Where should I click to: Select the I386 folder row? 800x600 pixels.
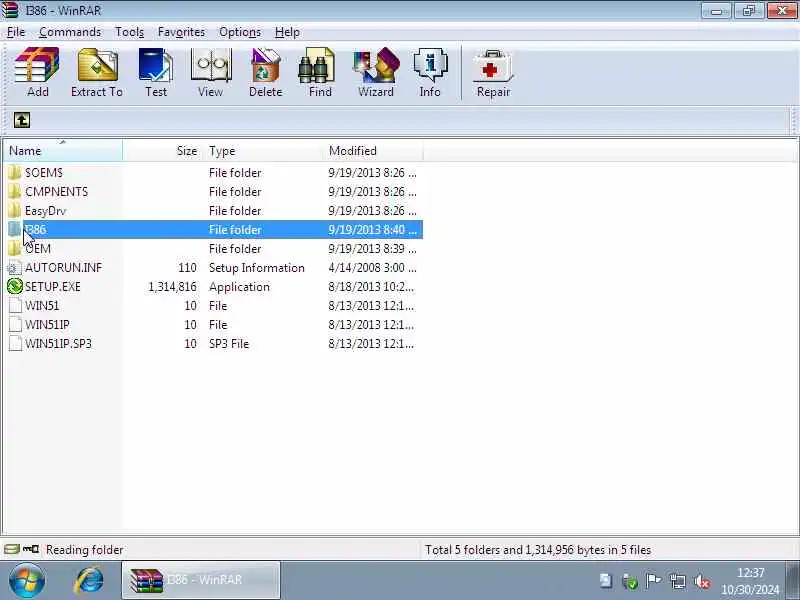214,230
